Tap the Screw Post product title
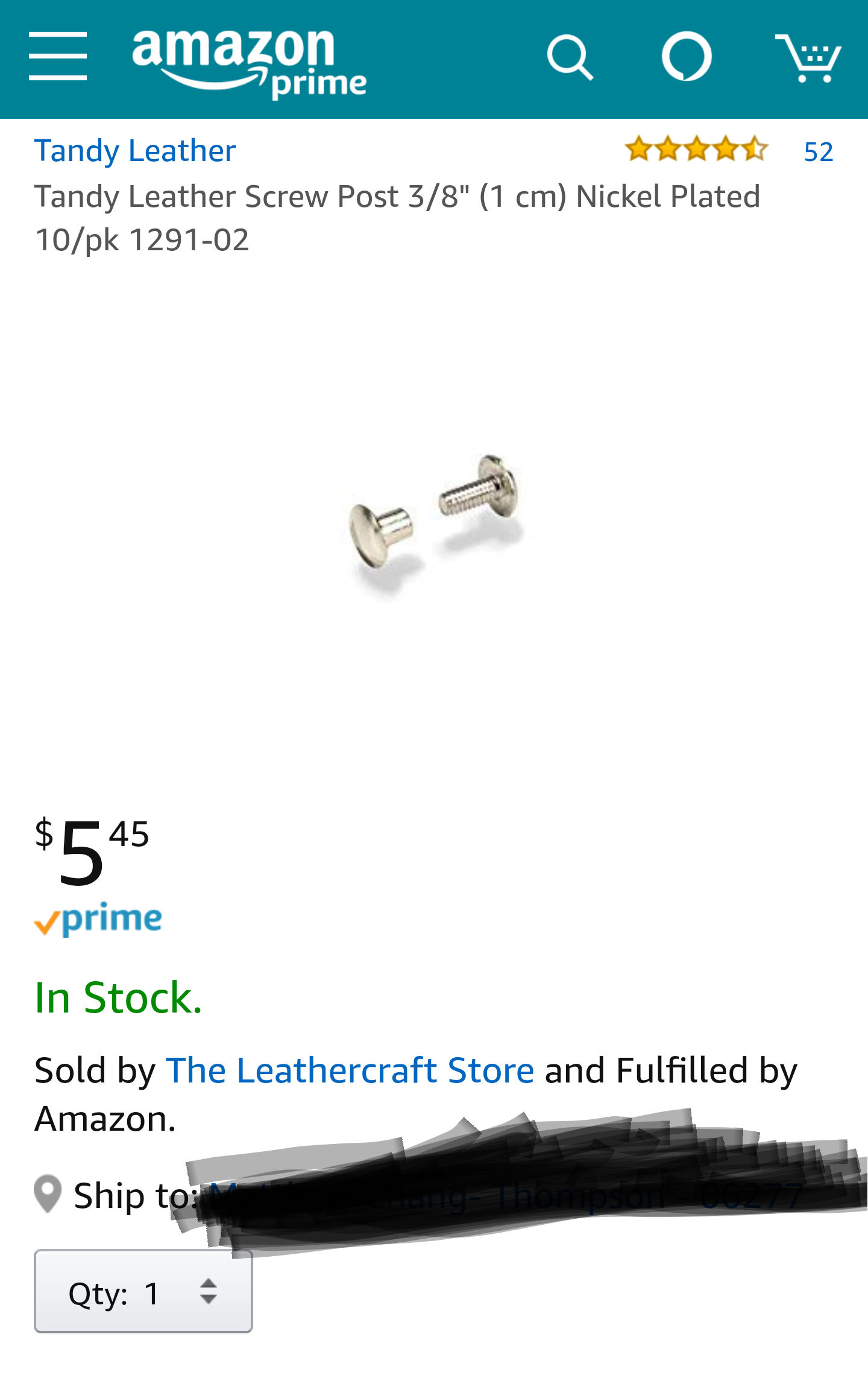Screen dimensions: 868x1384 tap(397, 218)
